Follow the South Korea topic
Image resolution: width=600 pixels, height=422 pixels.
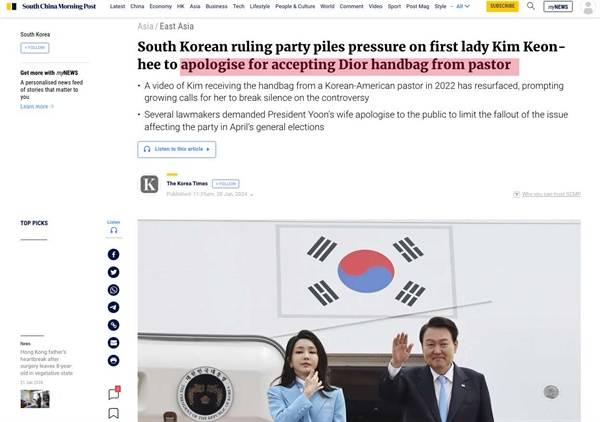point(35,48)
